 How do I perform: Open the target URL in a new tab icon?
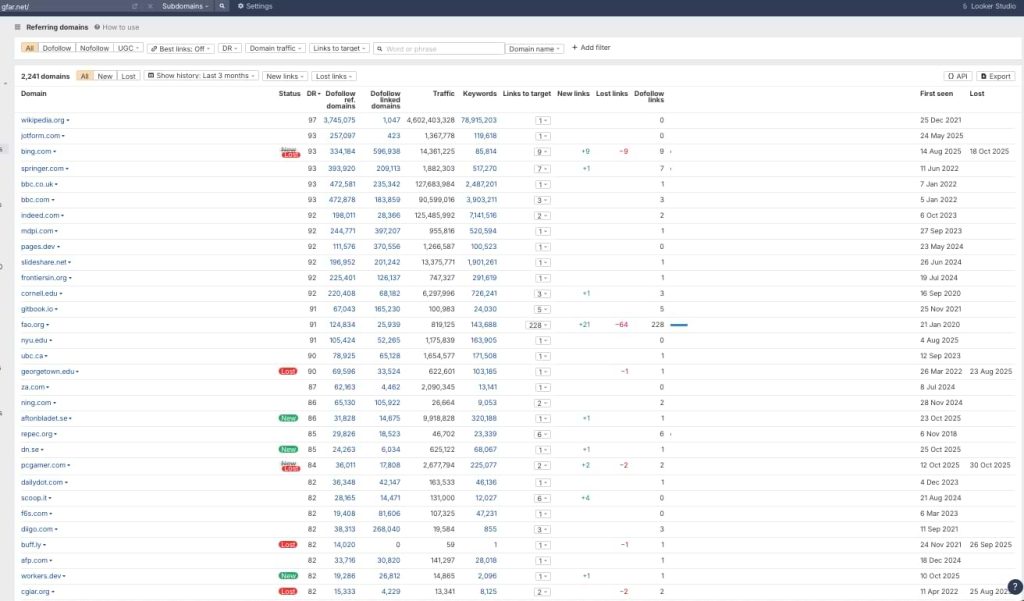(x=134, y=6)
